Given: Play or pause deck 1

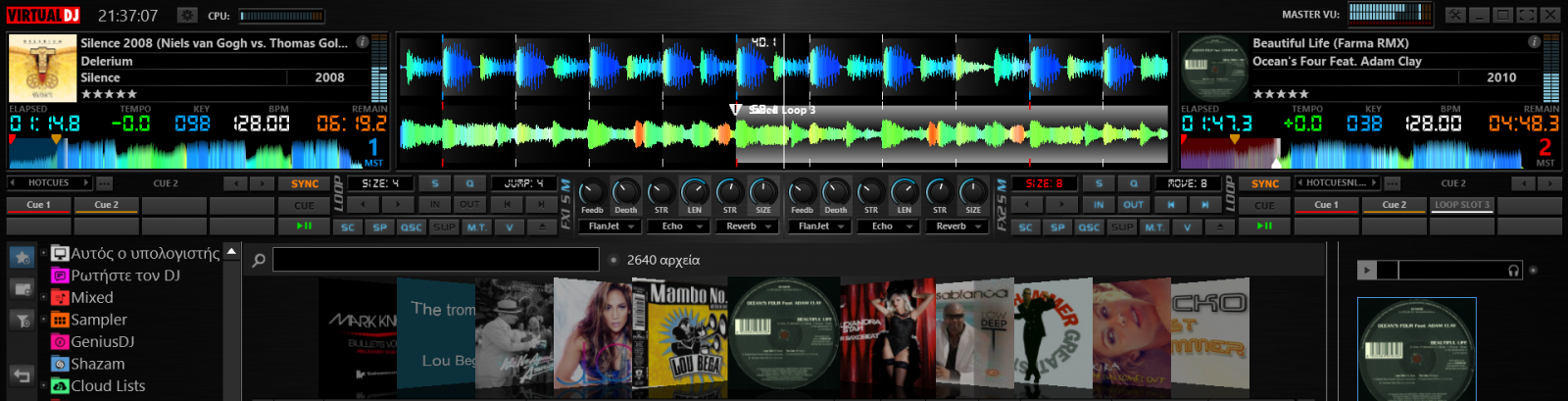Looking at the screenshot, I should point(305,226).
